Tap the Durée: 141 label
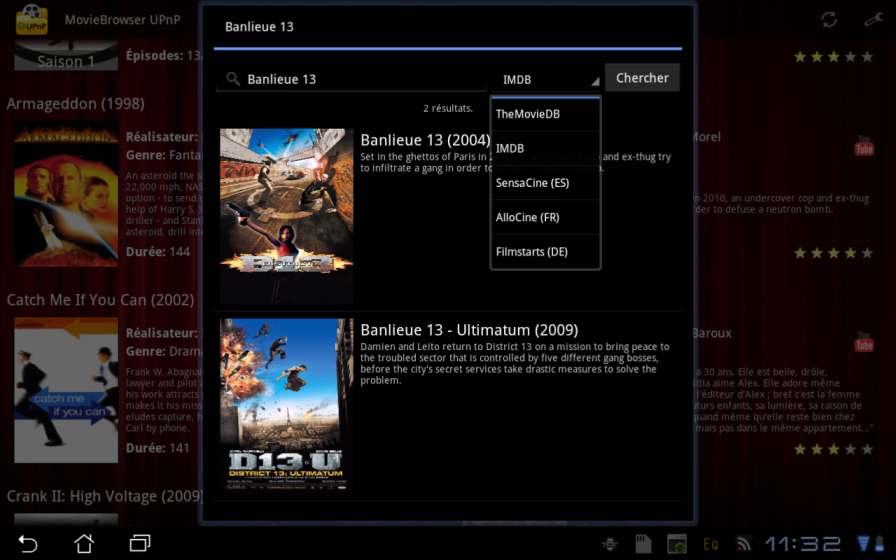Screen dimensions: 896x560 coord(157,448)
